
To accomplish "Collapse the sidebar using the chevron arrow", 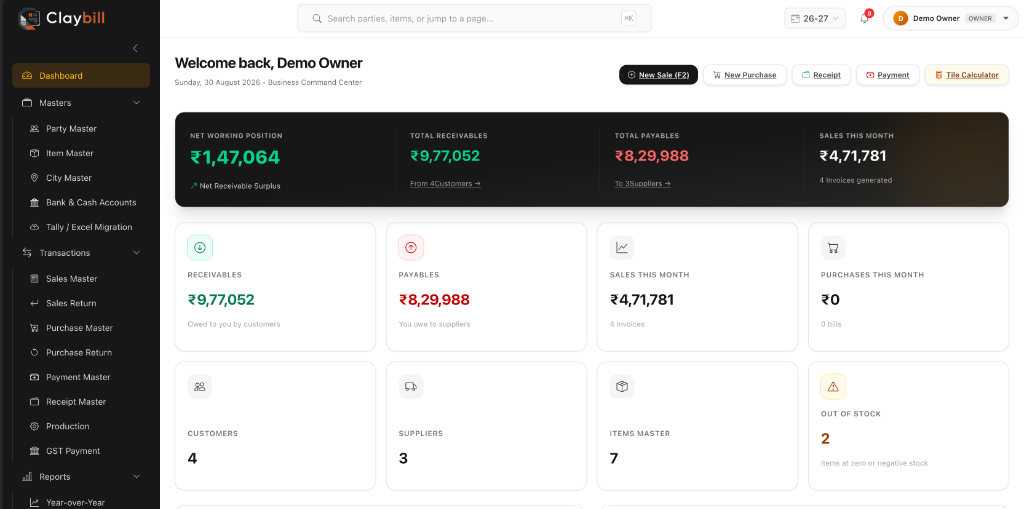I will (x=135, y=48).
